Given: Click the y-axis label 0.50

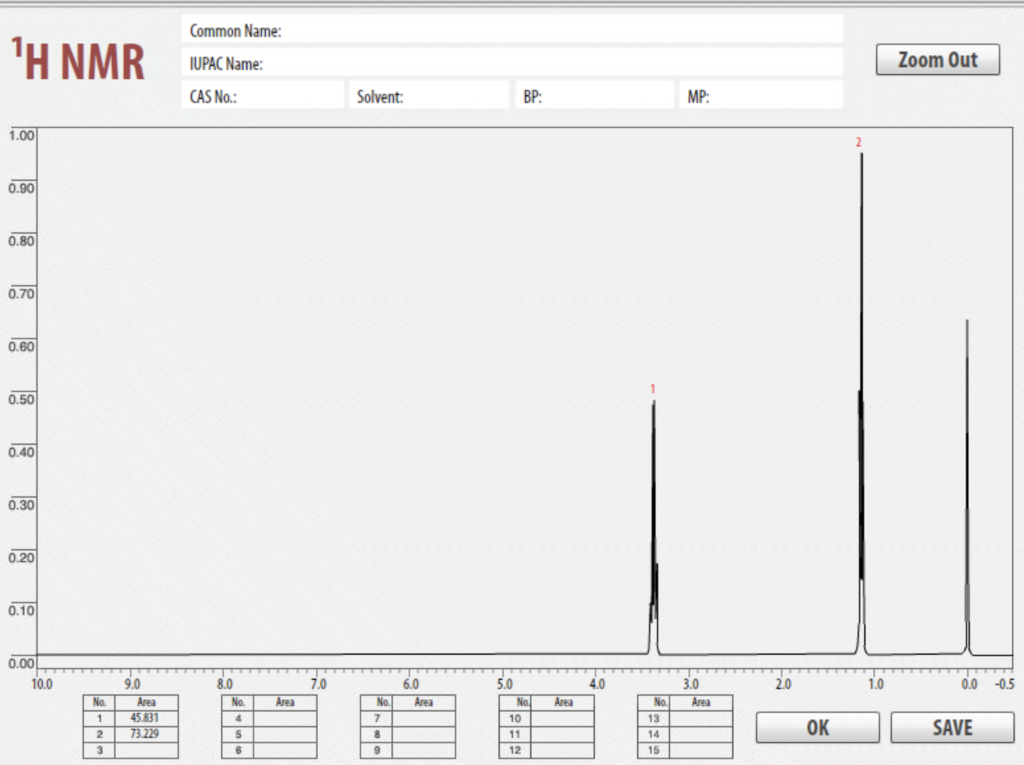Looking at the screenshot, I should [21, 399].
